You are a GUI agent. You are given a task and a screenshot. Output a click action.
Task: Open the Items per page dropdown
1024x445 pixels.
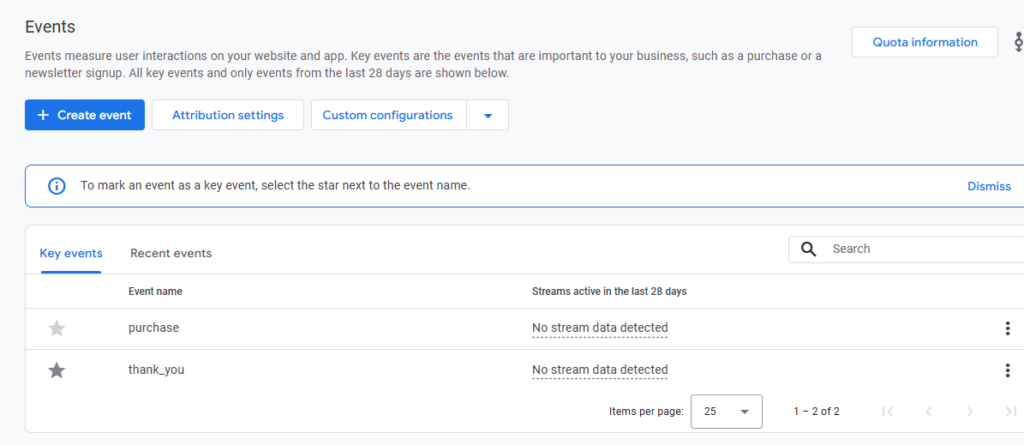click(726, 412)
